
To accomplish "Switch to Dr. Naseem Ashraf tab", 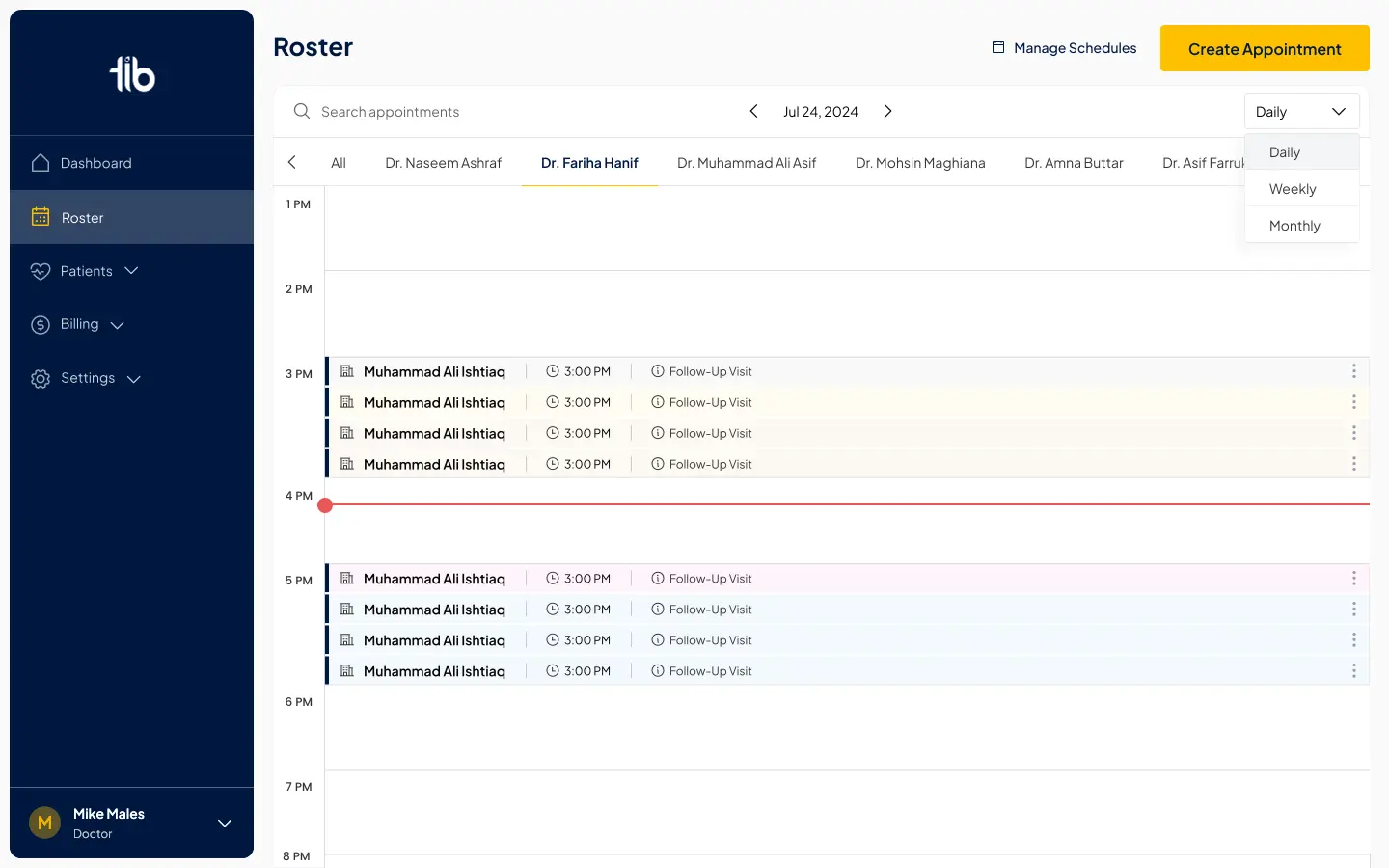I will pyautogui.click(x=444, y=163).
